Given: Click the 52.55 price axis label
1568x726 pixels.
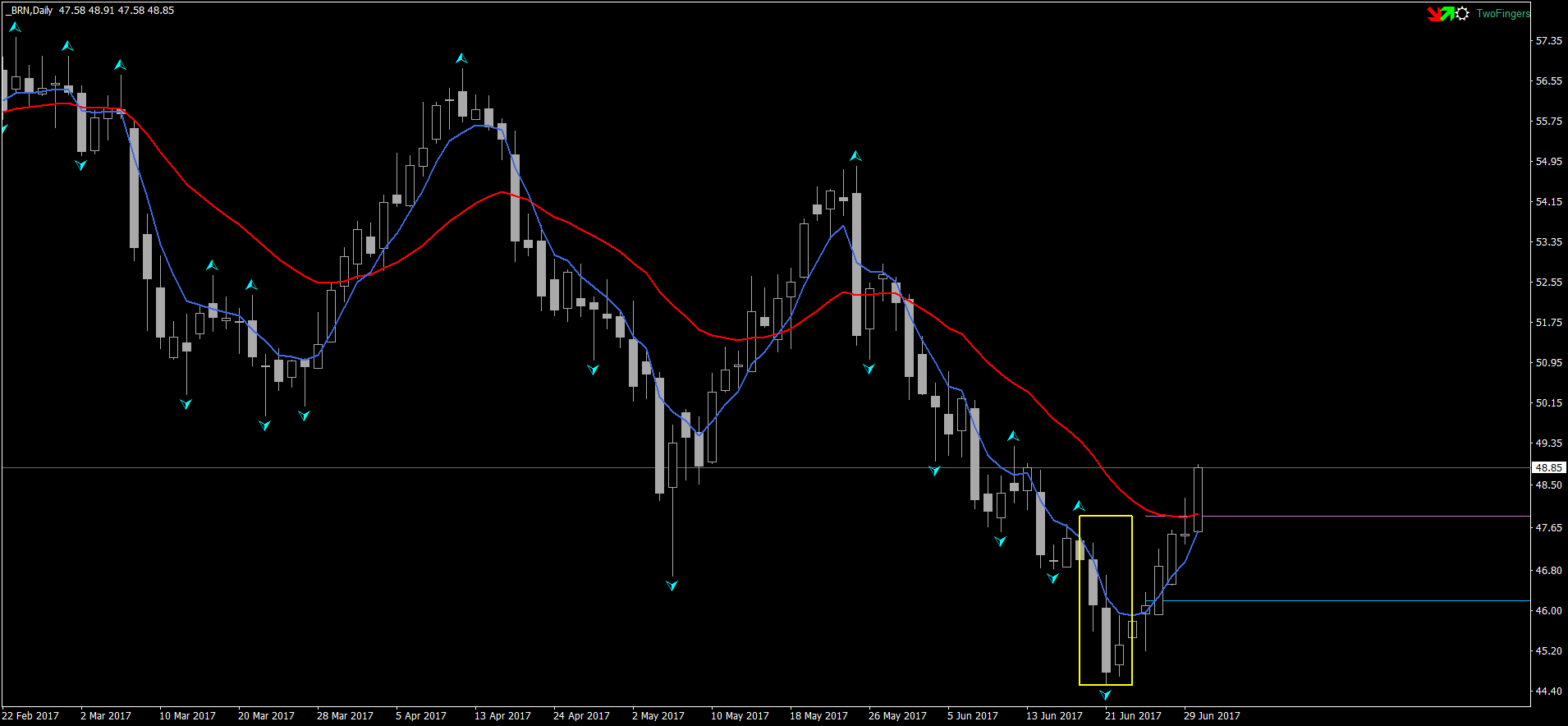Looking at the screenshot, I should pyautogui.click(x=1549, y=282).
